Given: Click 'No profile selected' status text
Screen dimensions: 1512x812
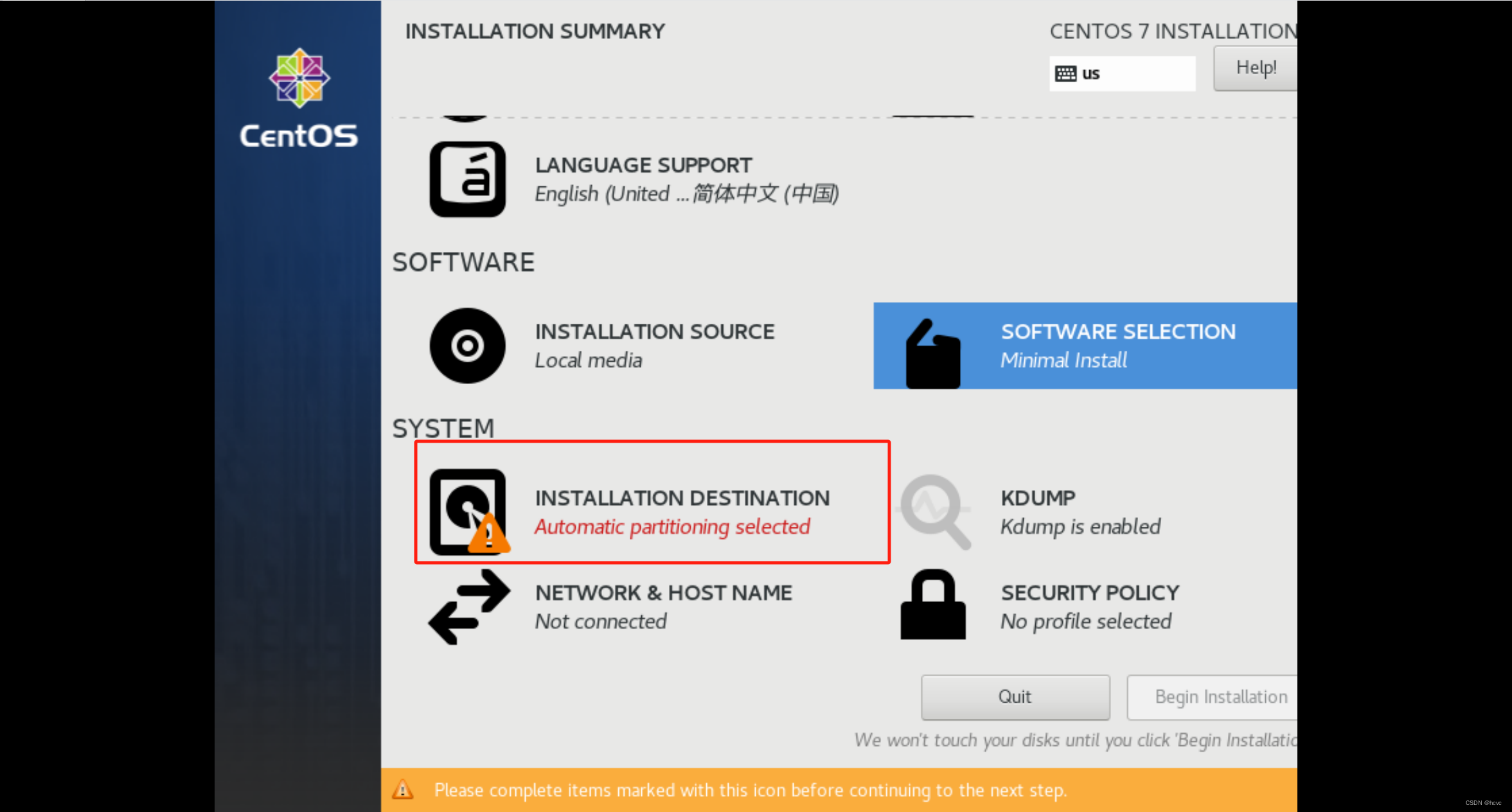Looking at the screenshot, I should pos(1086,622).
